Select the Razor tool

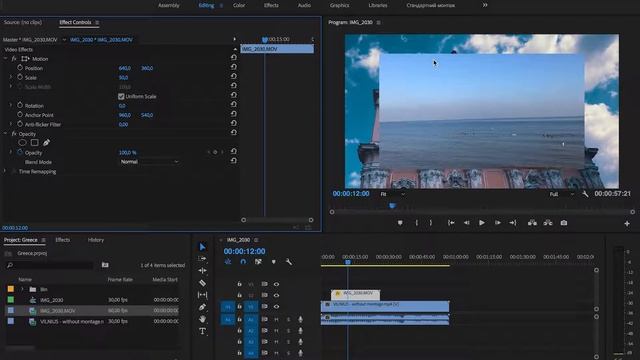[x=202, y=282]
